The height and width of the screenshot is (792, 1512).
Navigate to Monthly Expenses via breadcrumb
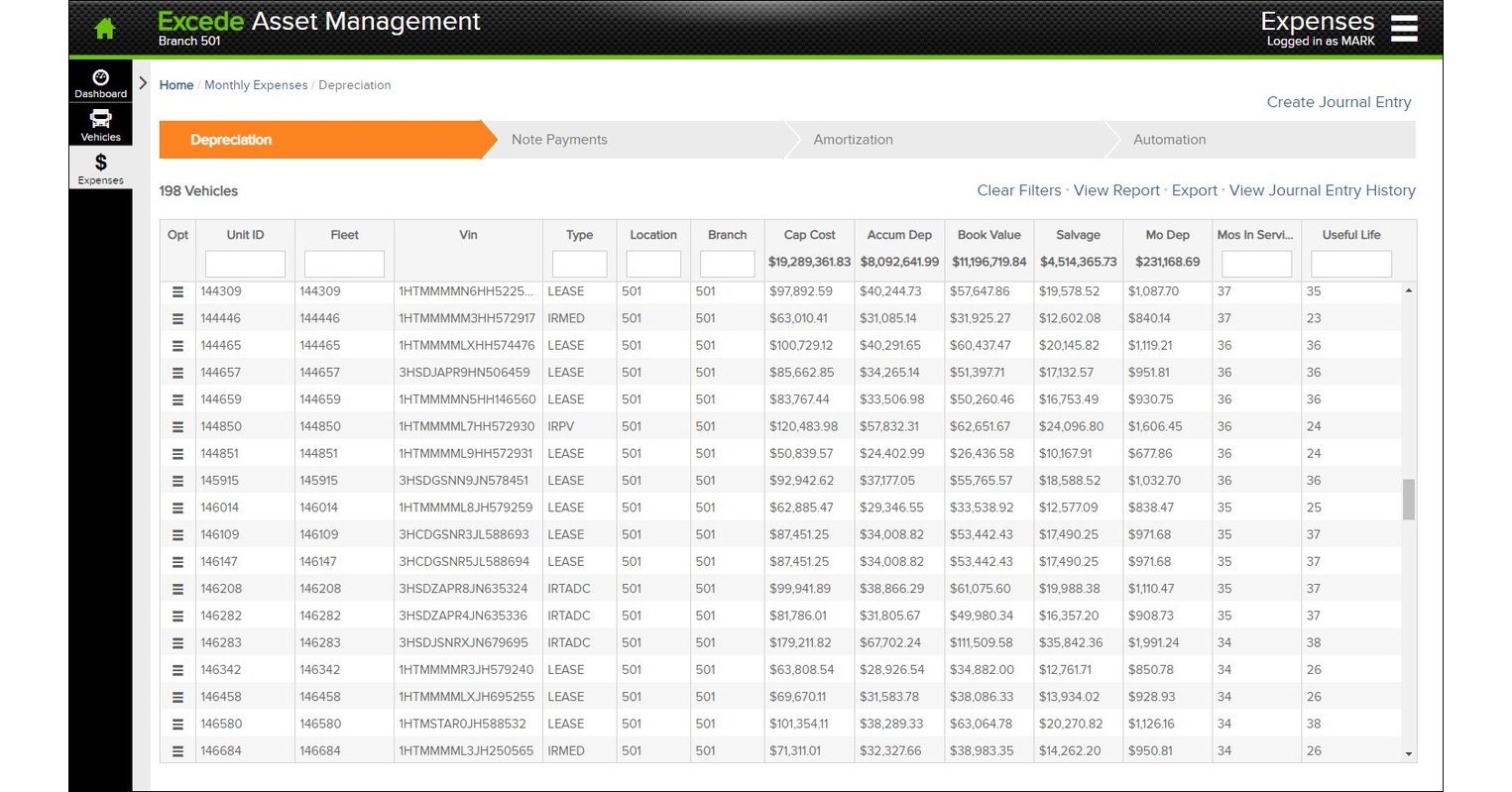click(256, 85)
